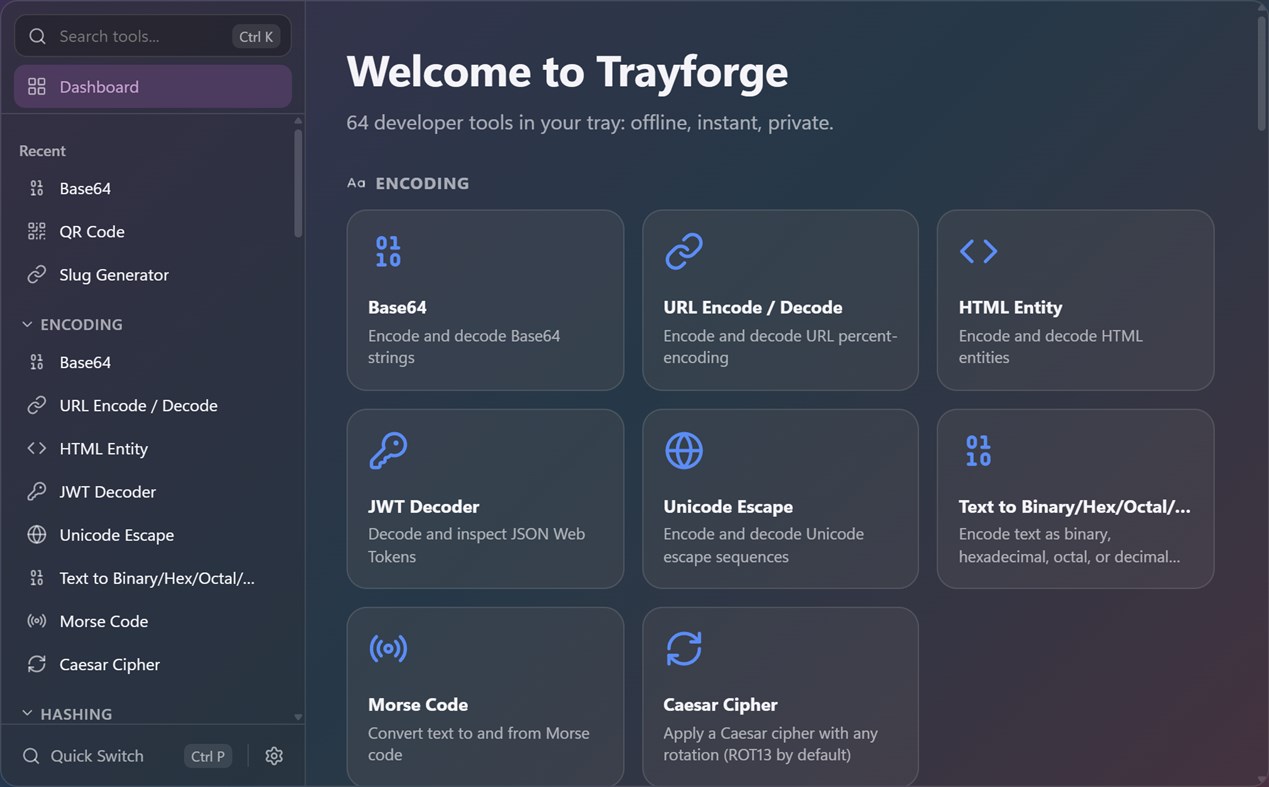Screen dimensions: 1269x787
Task: Click the Slug Generator link icon
Action: pyautogui.click(x=37, y=275)
